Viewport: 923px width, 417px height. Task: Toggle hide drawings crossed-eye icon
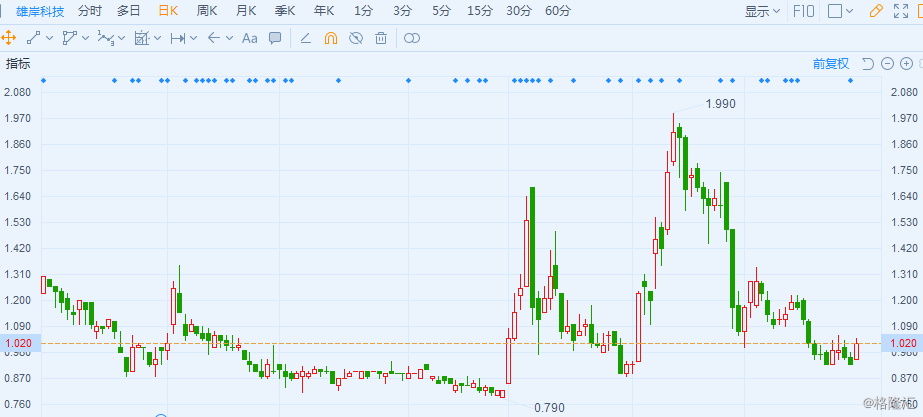point(355,38)
